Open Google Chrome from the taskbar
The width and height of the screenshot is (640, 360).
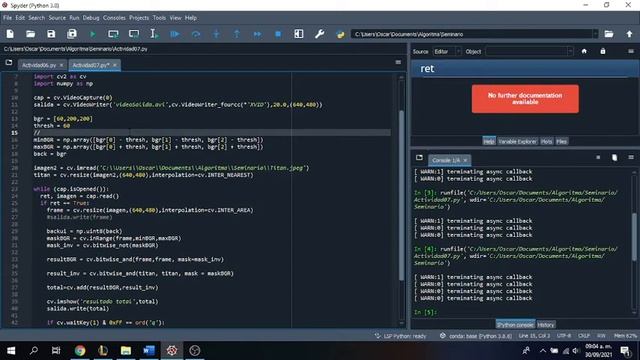tap(80, 351)
